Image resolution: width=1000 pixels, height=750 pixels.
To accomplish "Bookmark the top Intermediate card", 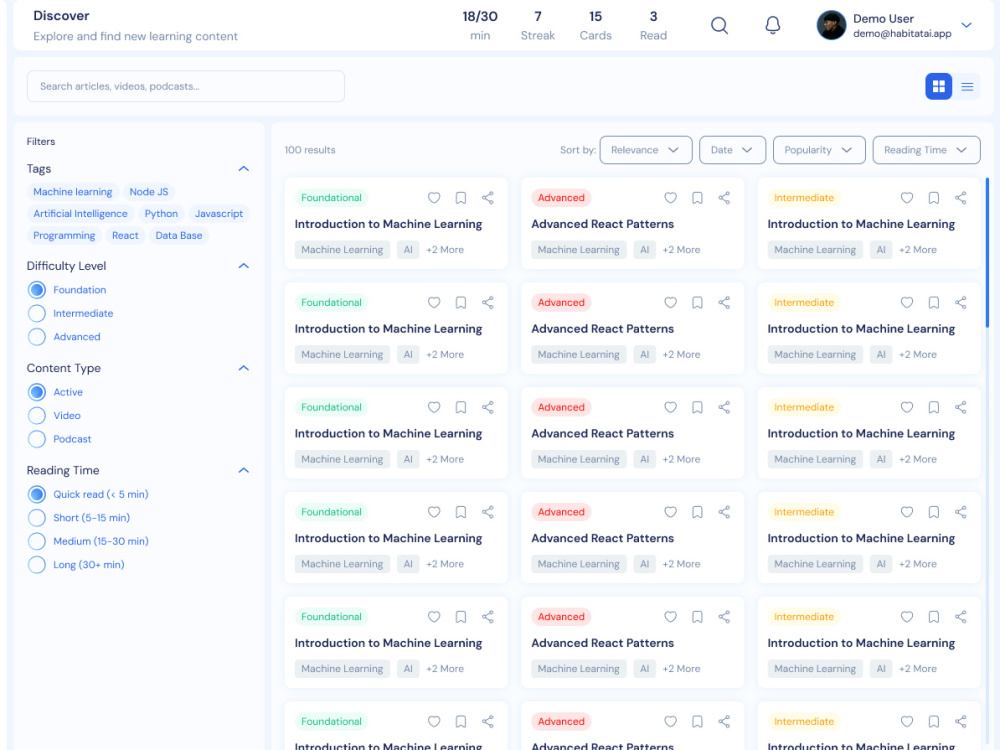I will pyautogui.click(x=934, y=198).
